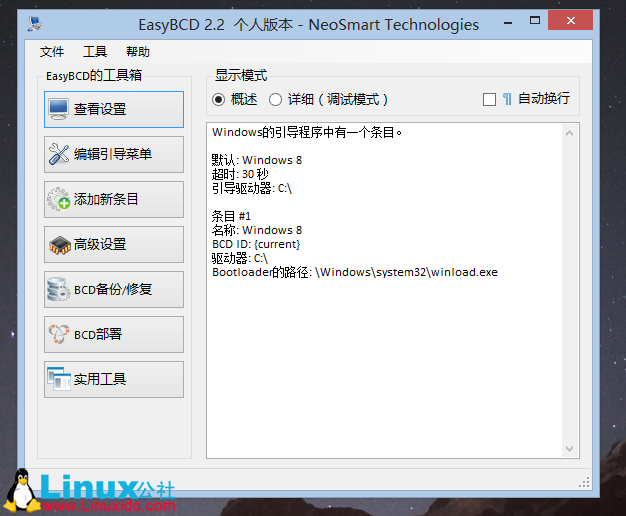Open 实用工具 useful utilities label

(100, 379)
